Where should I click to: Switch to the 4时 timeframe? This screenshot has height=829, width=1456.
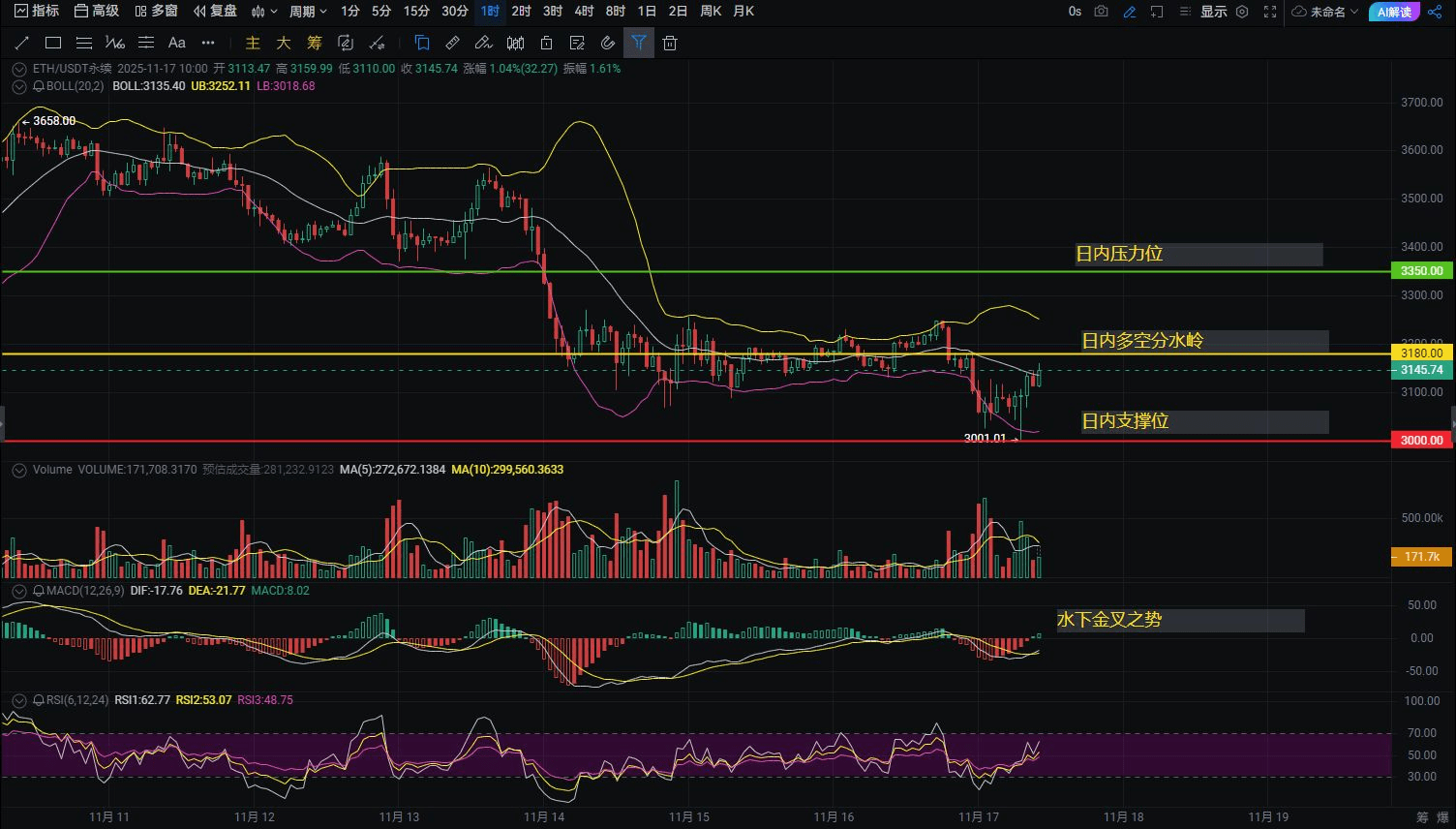coord(584,12)
